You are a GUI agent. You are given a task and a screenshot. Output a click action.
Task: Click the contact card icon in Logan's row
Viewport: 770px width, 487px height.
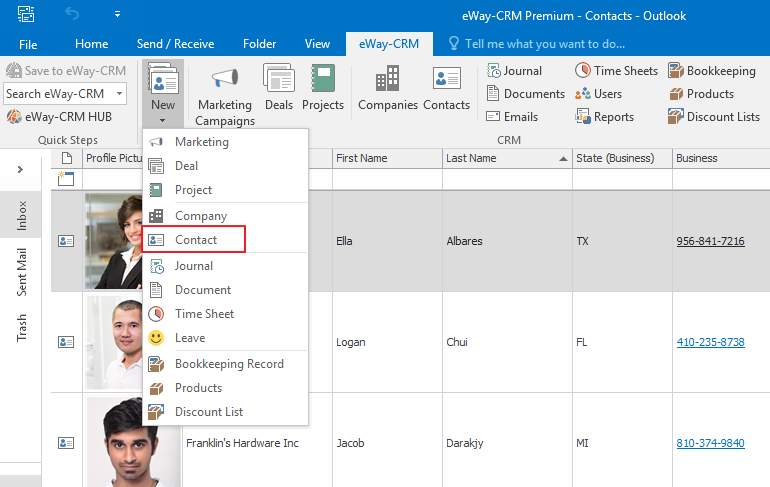(x=66, y=342)
